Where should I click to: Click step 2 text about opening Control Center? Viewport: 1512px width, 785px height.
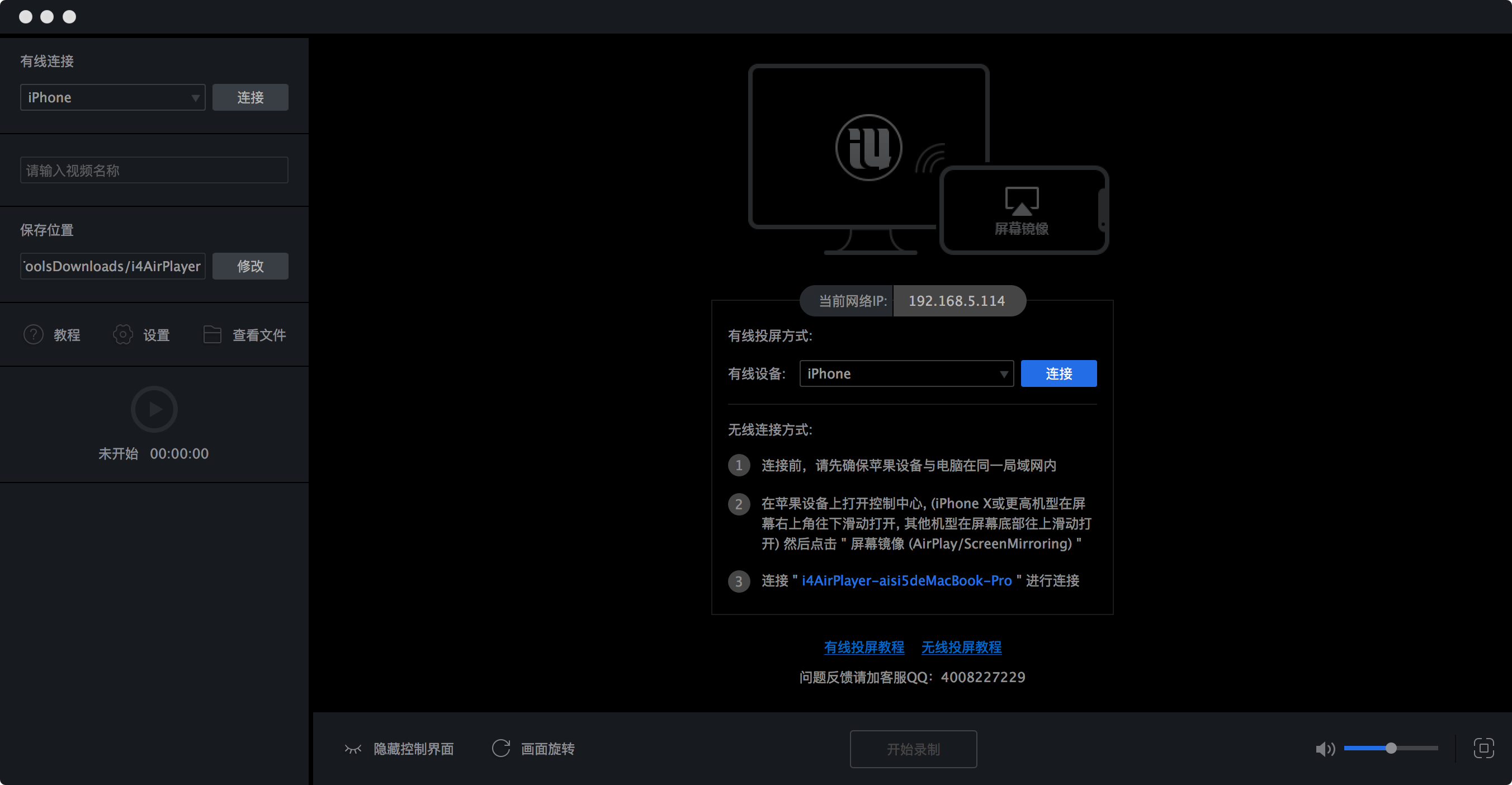[926, 523]
